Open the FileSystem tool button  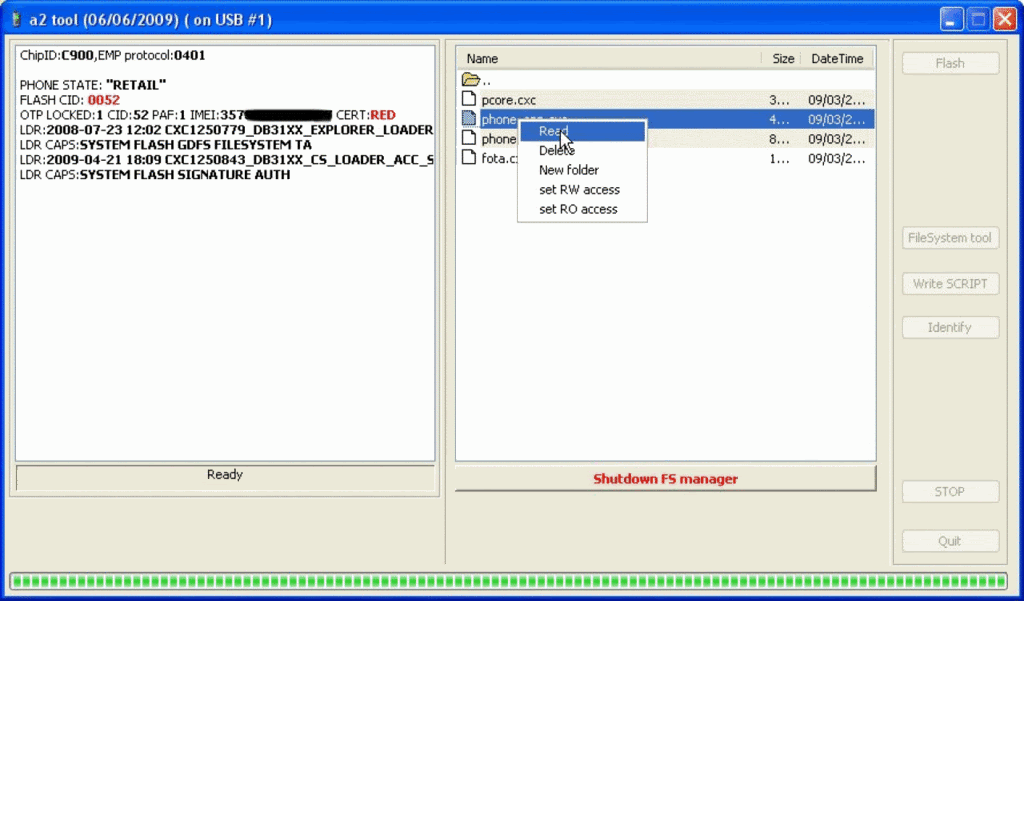pyautogui.click(x=950, y=238)
